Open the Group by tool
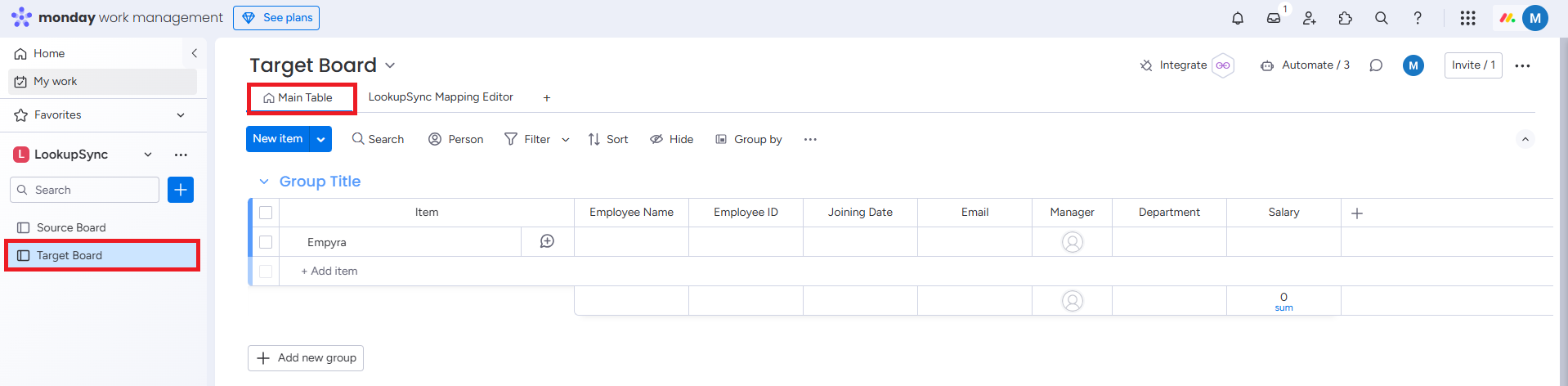This screenshot has height=386, width=1568. (x=749, y=140)
